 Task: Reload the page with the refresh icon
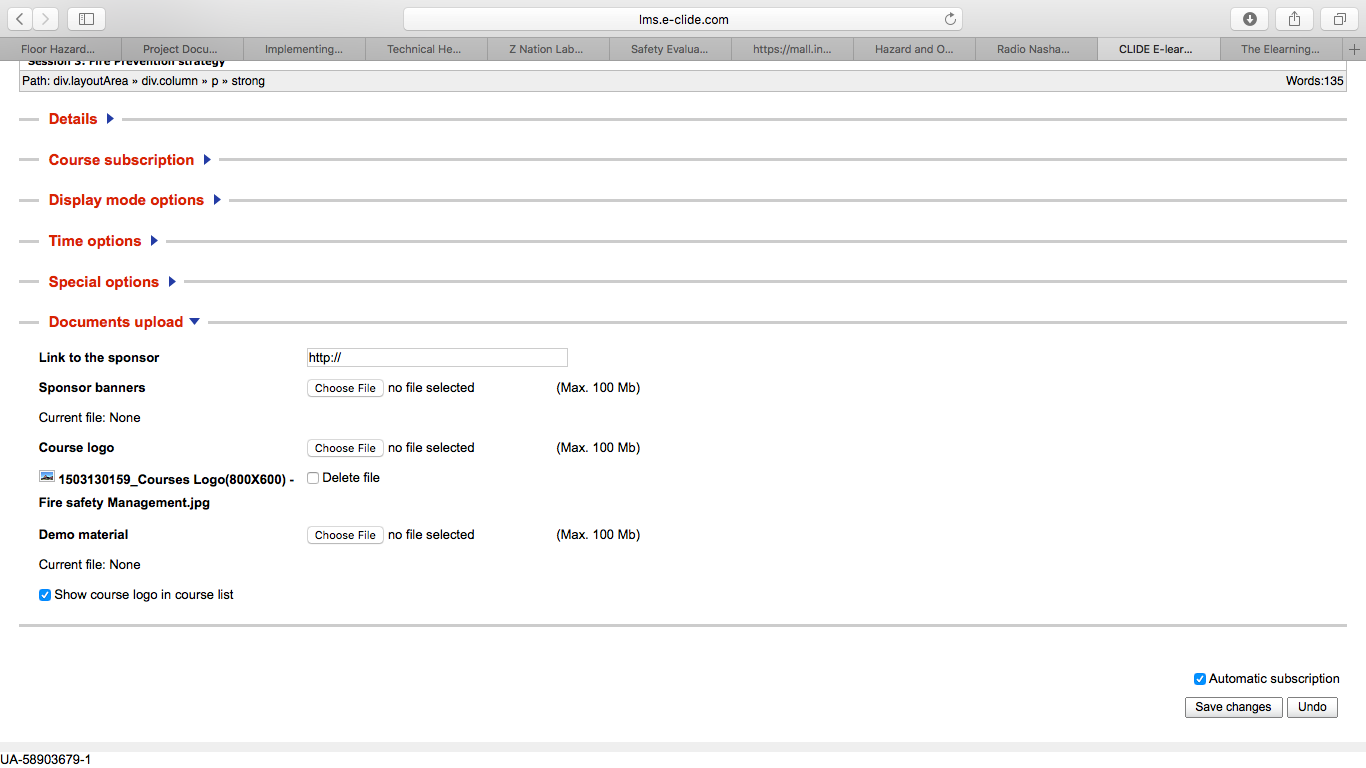coord(950,19)
